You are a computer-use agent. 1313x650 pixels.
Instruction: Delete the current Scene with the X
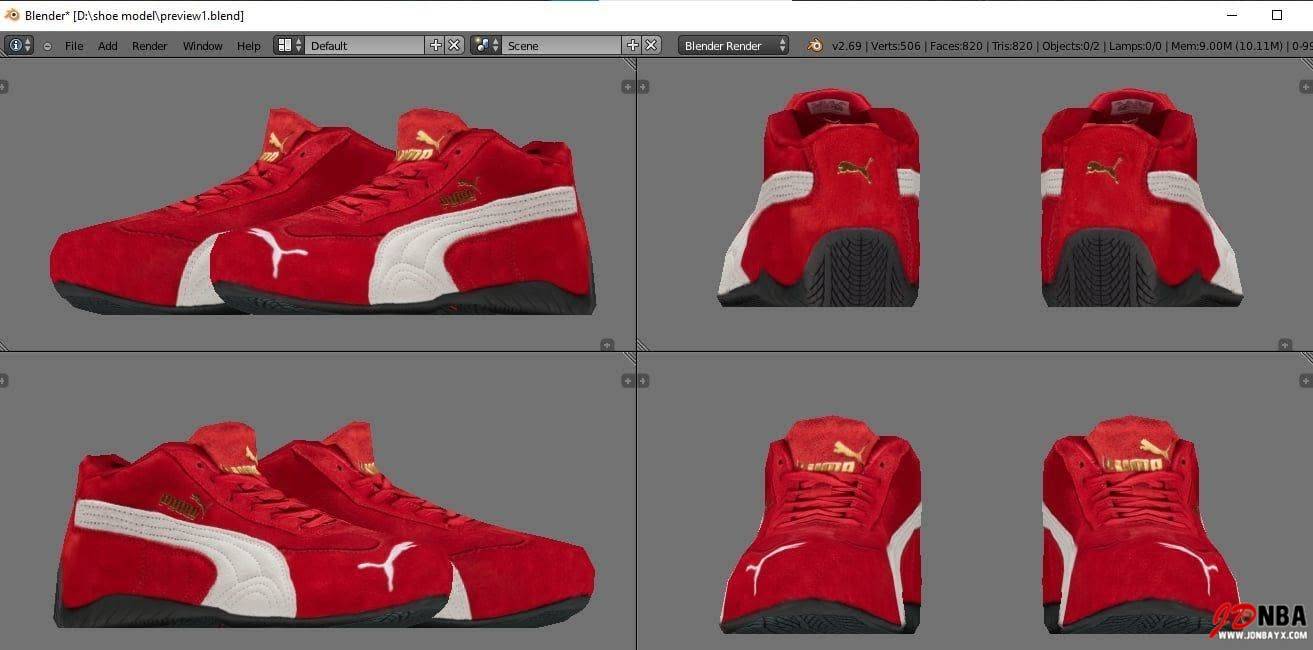click(651, 45)
